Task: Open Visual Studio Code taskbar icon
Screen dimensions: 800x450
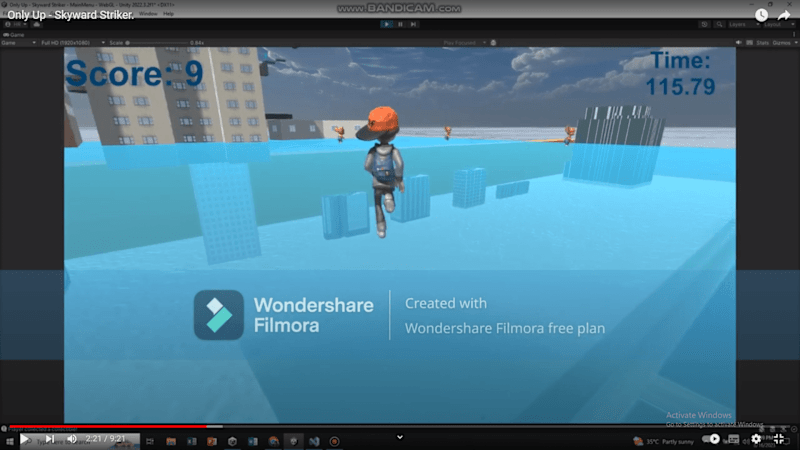Action: pyautogui.click(x=314, y=441)
